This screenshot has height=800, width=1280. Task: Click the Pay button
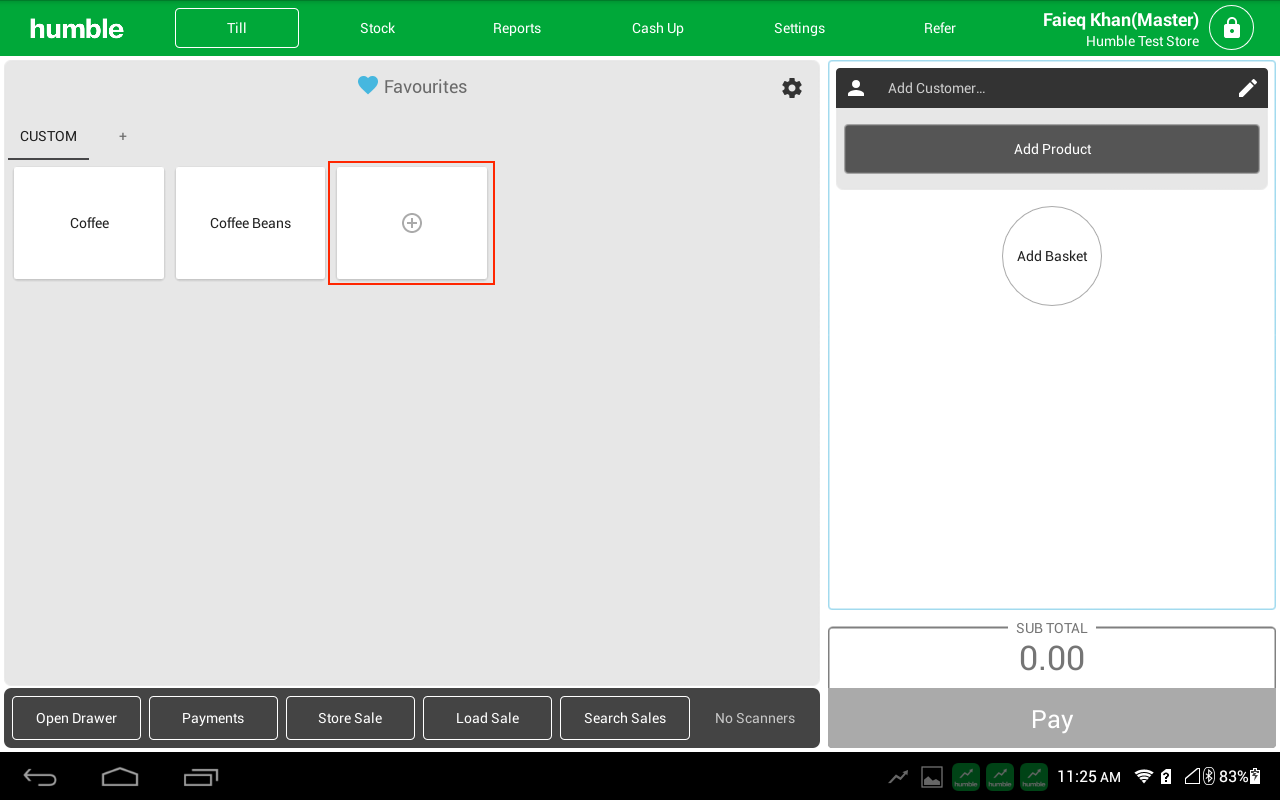[1052, 719]
